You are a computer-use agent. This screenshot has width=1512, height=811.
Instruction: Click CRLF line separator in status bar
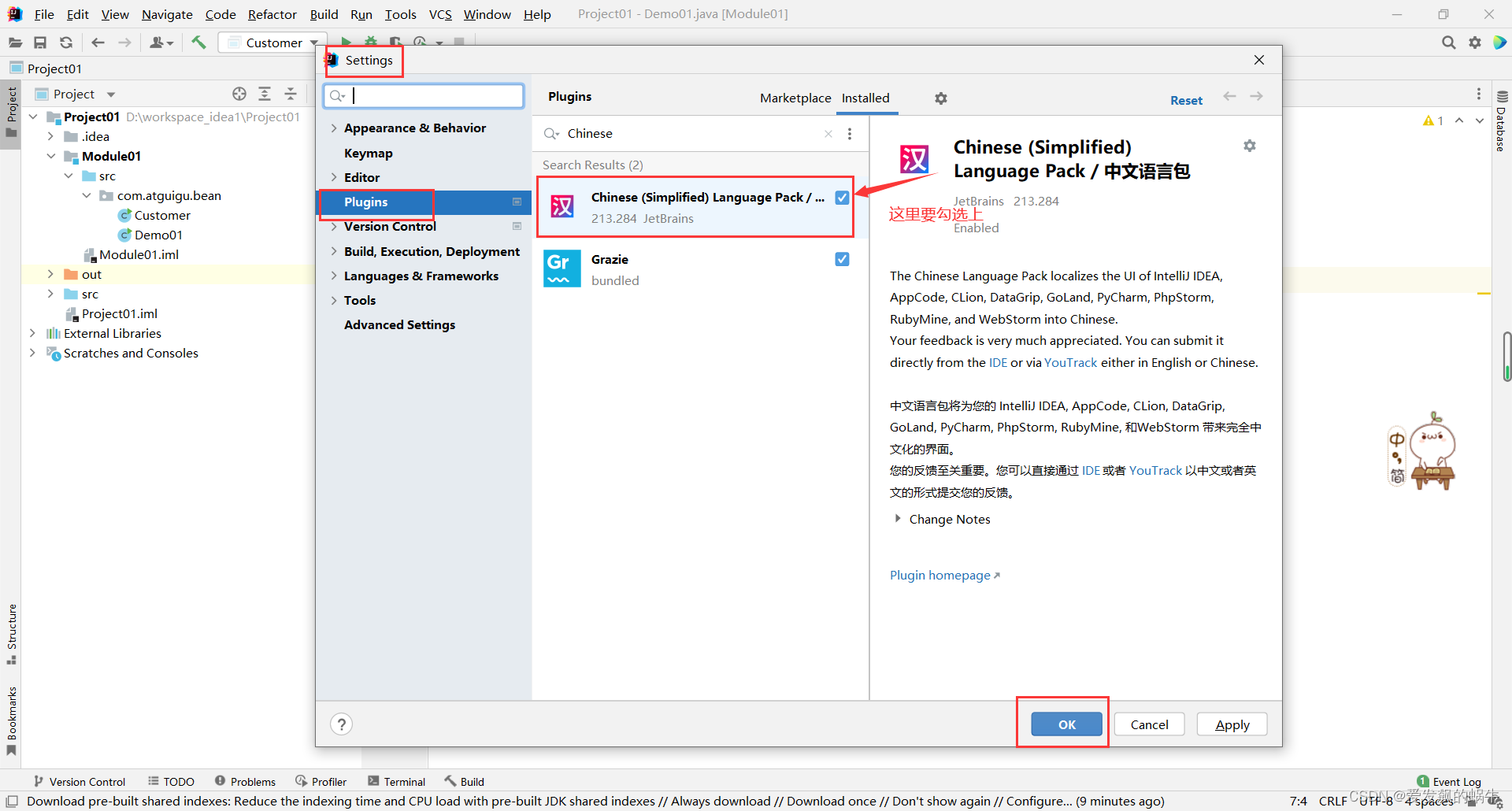click(x=1333, y=801)
